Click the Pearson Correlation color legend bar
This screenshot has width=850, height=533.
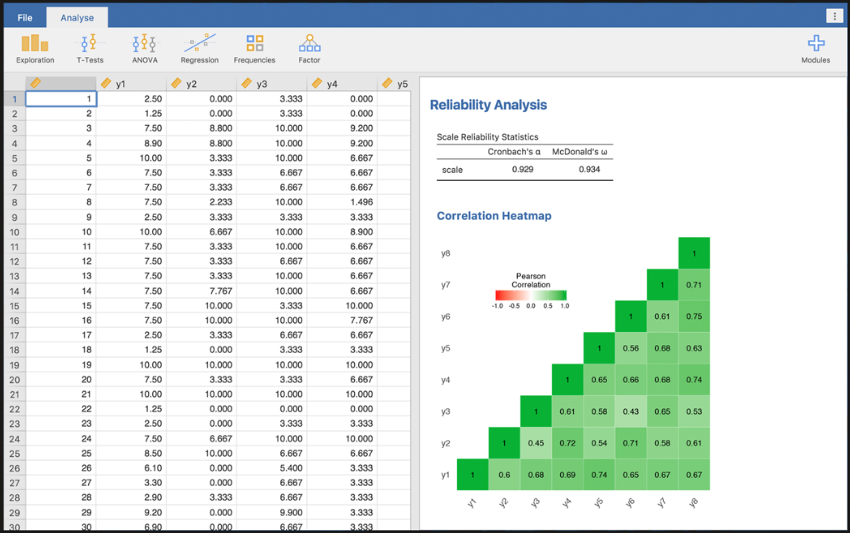point(531,295)
